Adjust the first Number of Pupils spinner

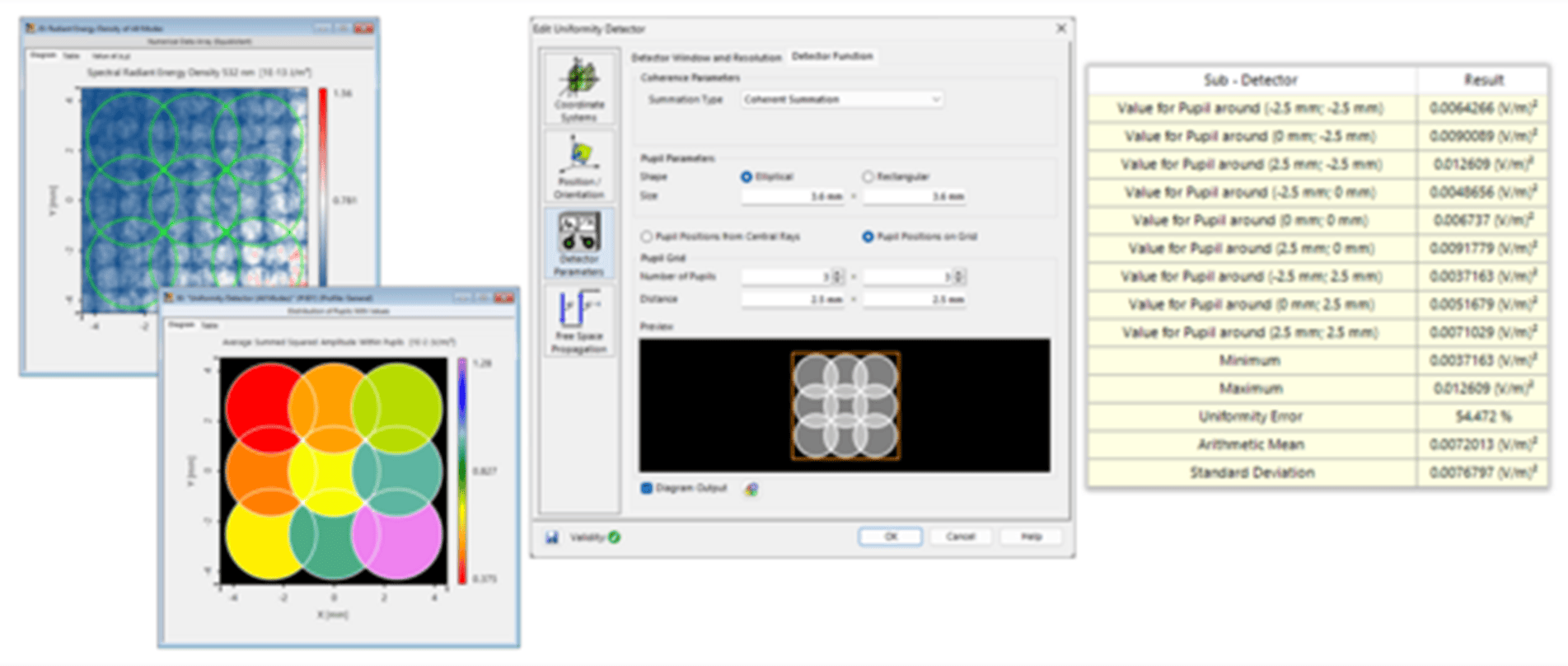[838, 276]
